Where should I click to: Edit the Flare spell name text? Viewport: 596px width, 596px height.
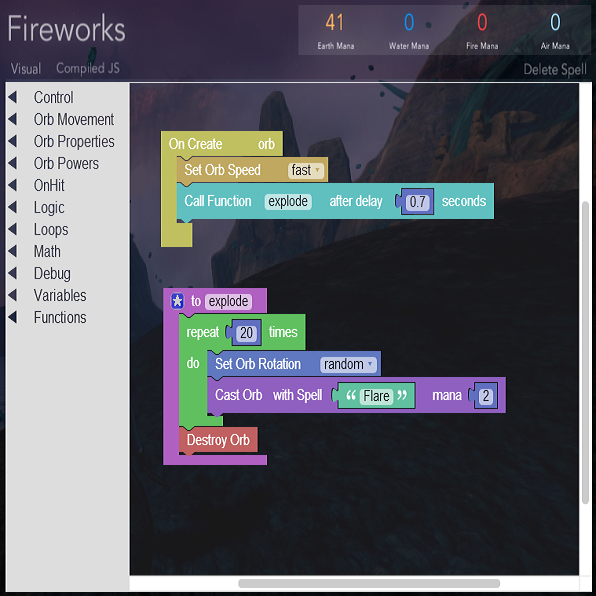[x=376, y=396]
